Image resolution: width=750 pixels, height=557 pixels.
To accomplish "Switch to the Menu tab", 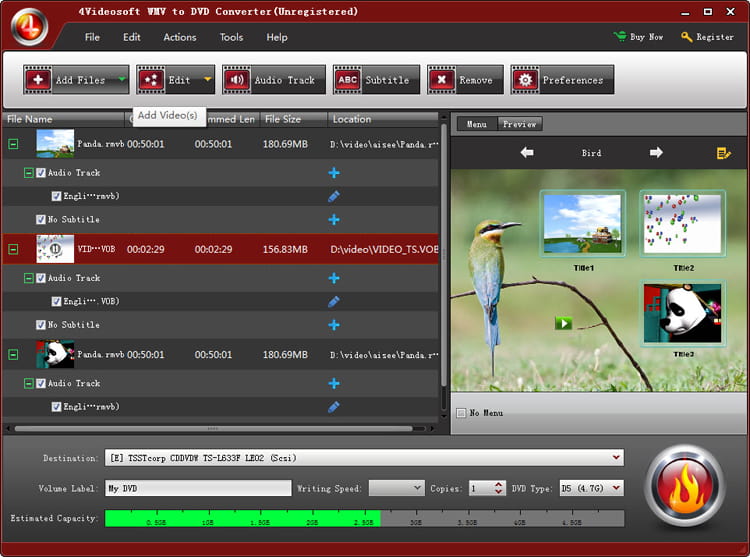I will [477, 124].
